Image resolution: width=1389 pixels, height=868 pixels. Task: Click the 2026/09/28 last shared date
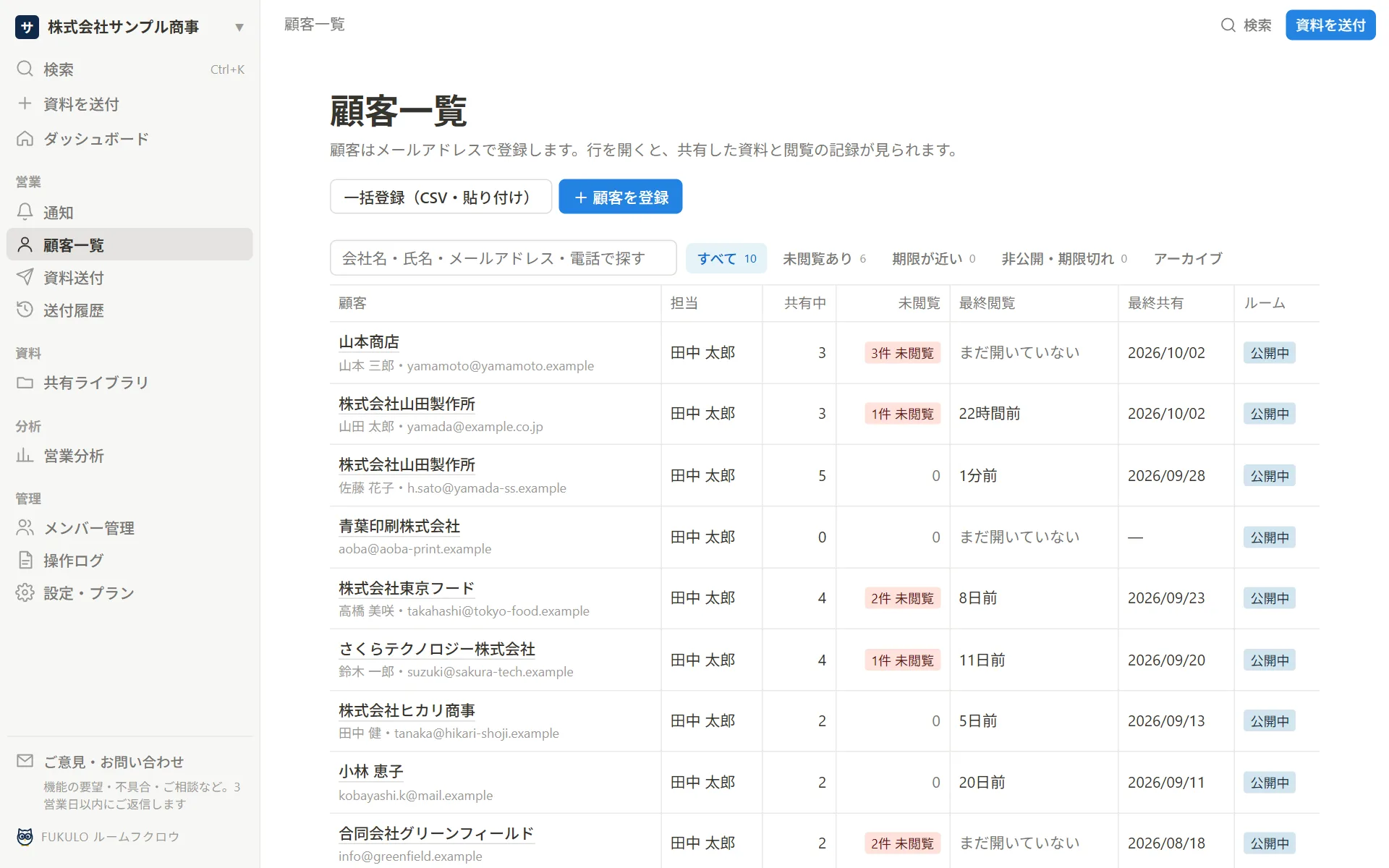(1166, 476)
